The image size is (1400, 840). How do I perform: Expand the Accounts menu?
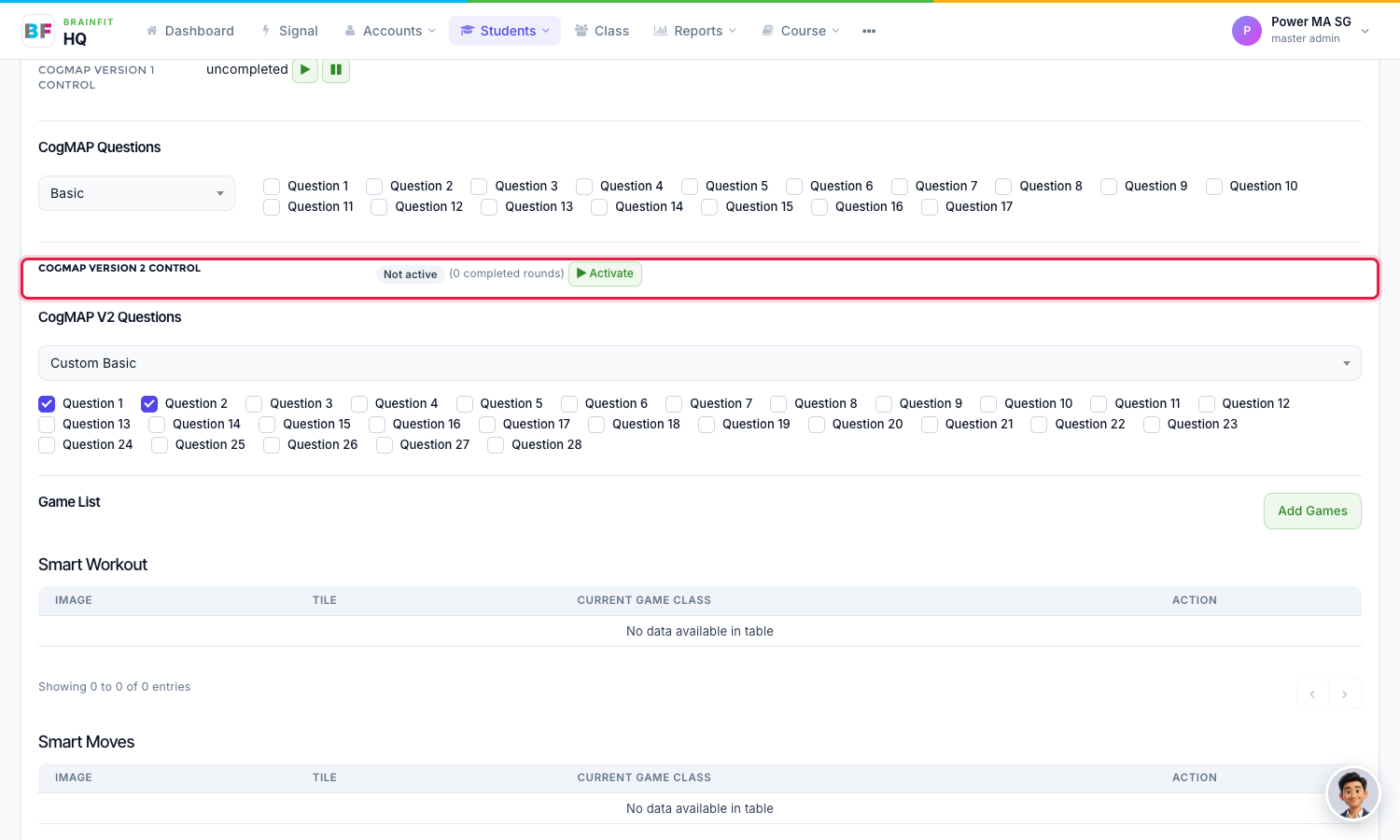click(390, 31)
